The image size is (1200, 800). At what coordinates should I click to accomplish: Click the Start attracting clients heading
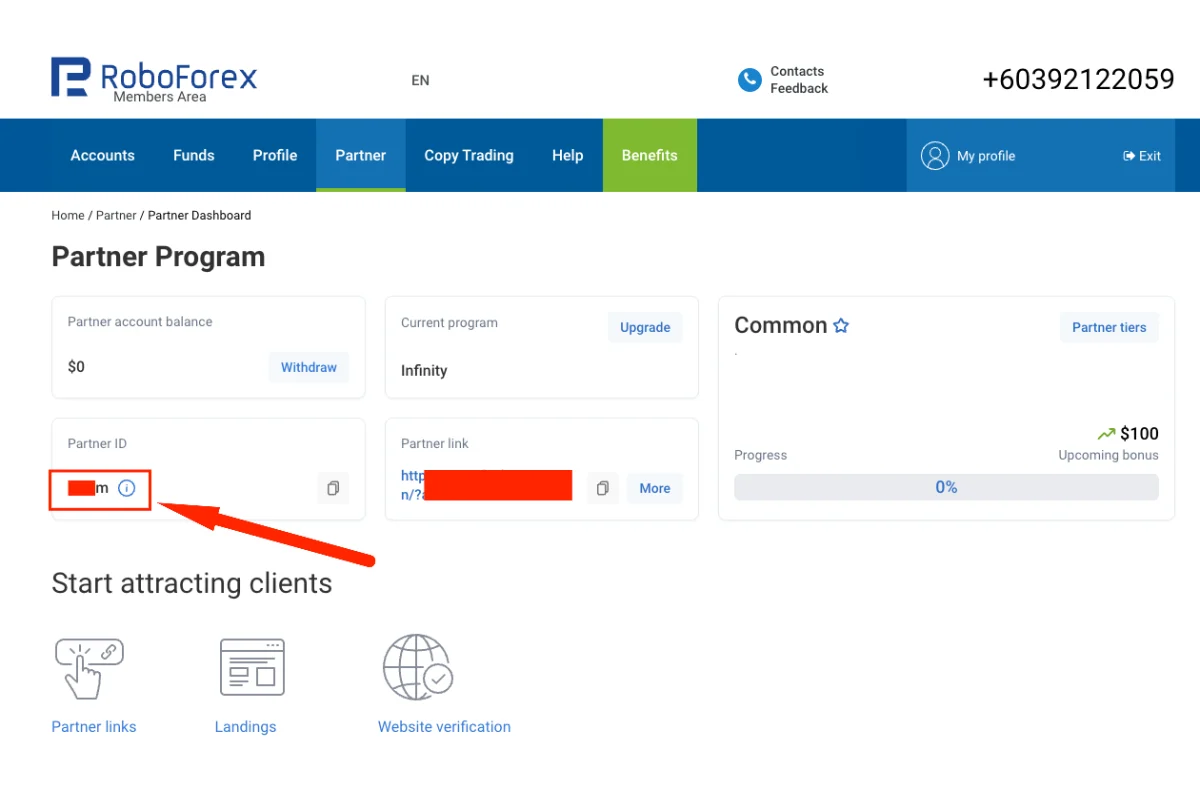(192, 583)
